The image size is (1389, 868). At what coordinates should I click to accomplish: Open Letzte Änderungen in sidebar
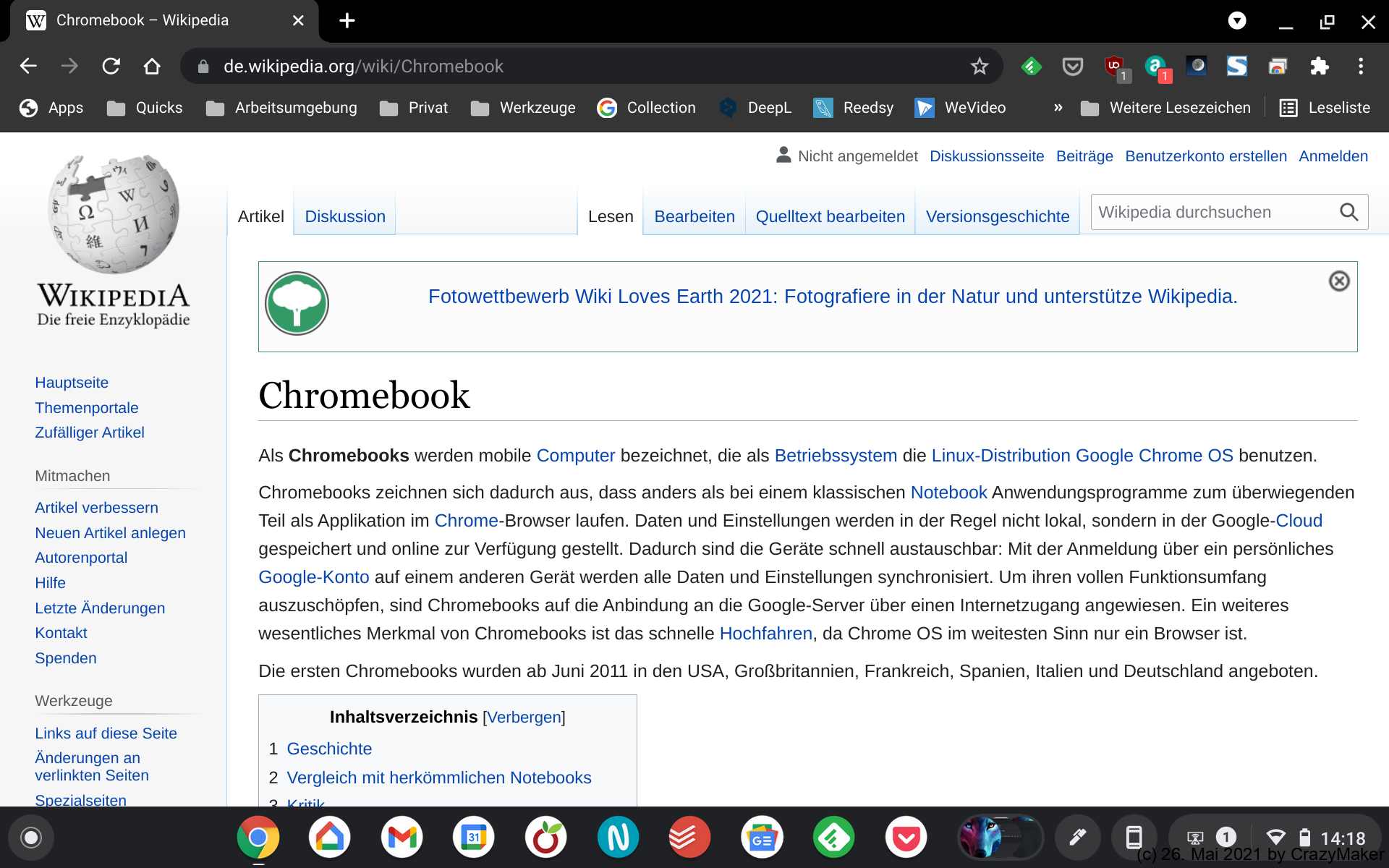[x=100, y=608]
